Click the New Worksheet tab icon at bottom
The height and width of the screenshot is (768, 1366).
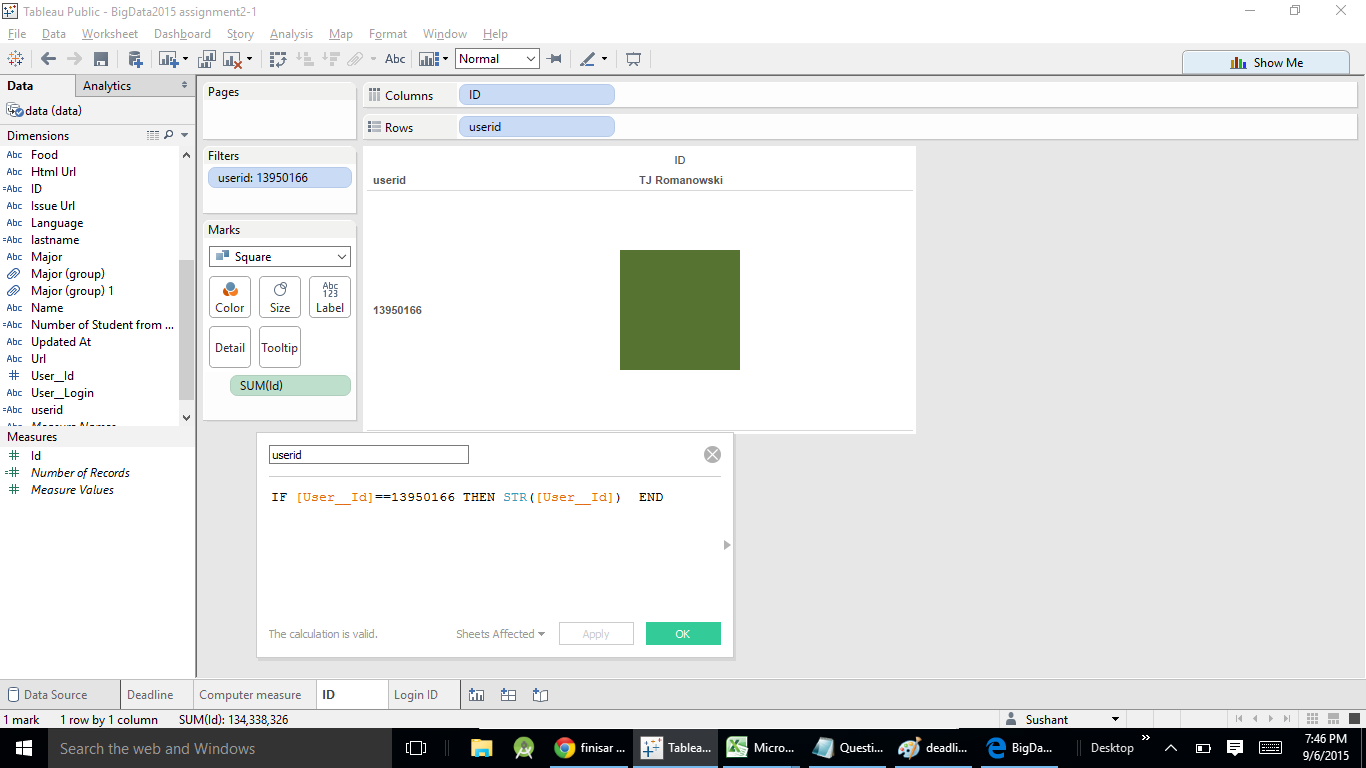477,695
